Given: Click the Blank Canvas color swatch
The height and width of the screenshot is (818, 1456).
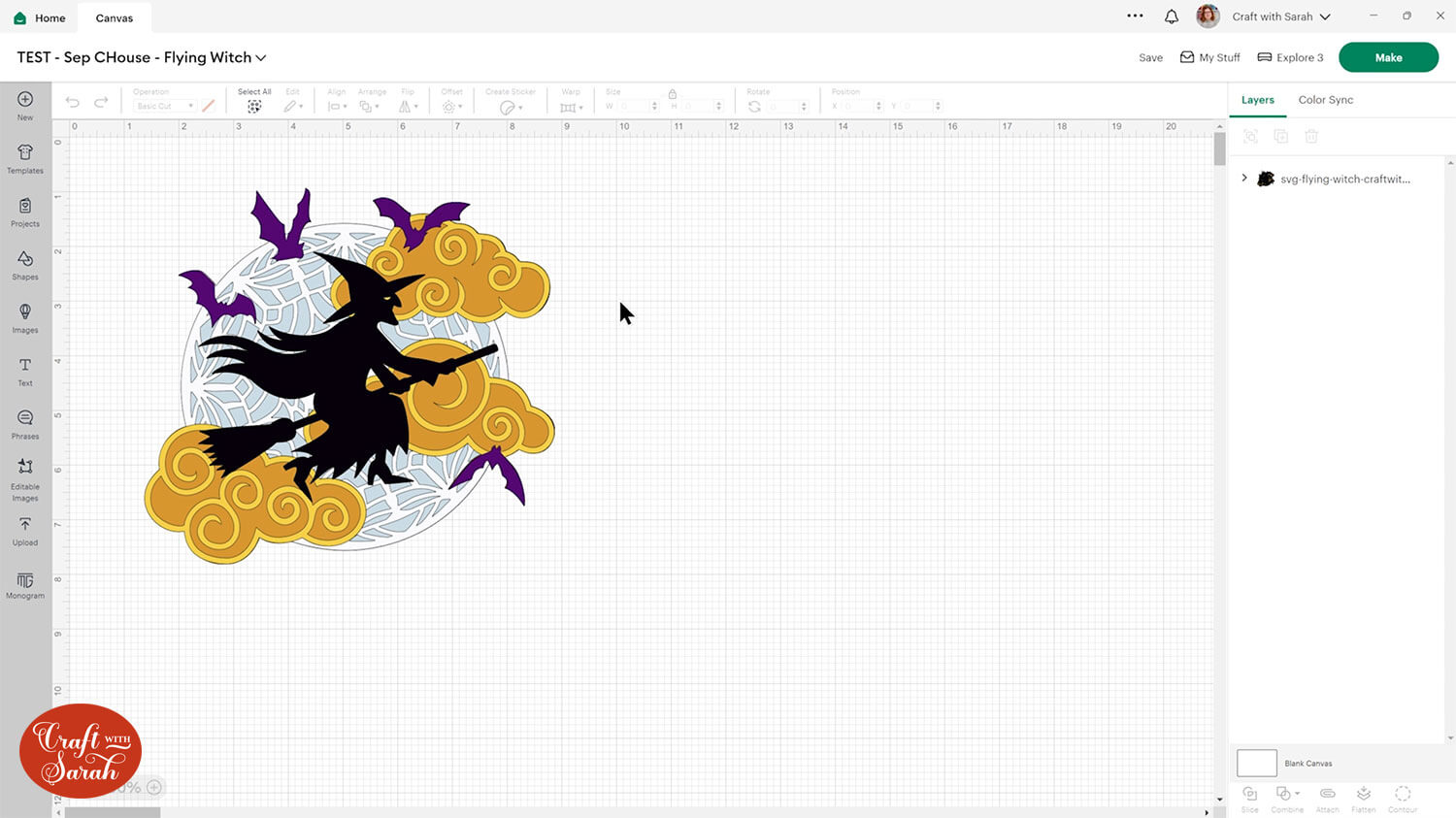Looking at the screenshot, I should [1257, 763].
